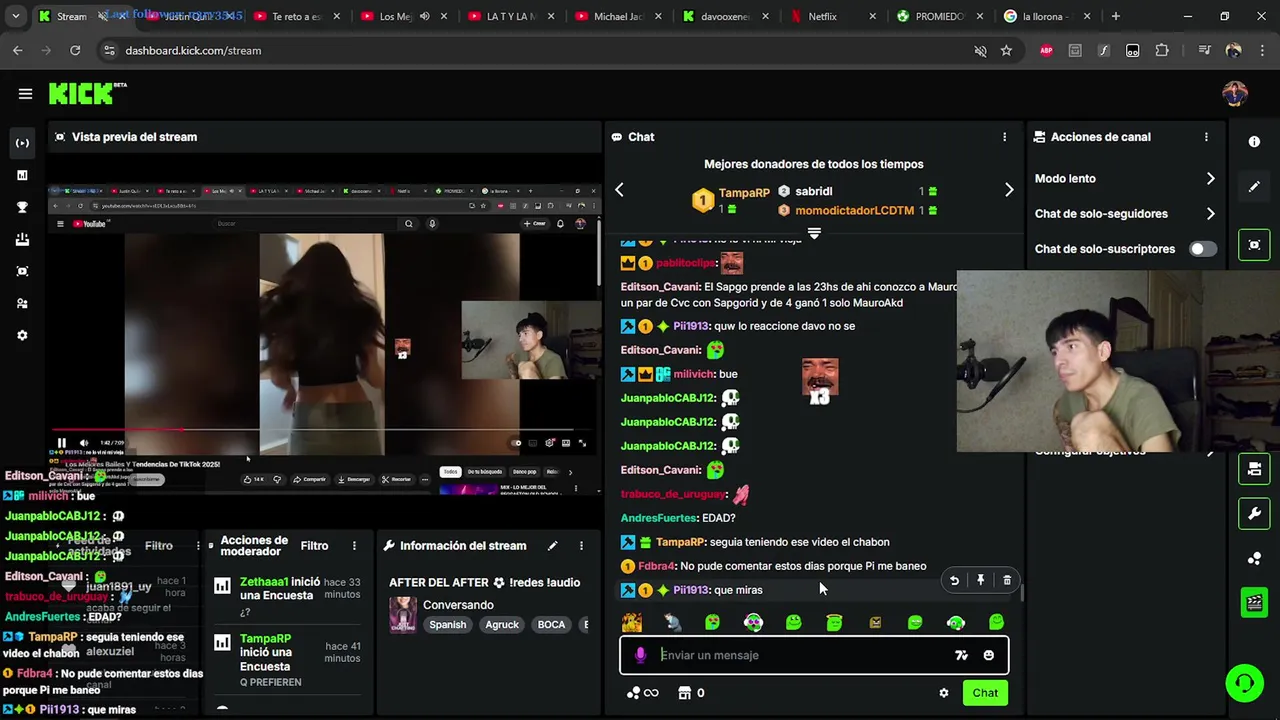Undo action on hovered chat message

(954, 581)
